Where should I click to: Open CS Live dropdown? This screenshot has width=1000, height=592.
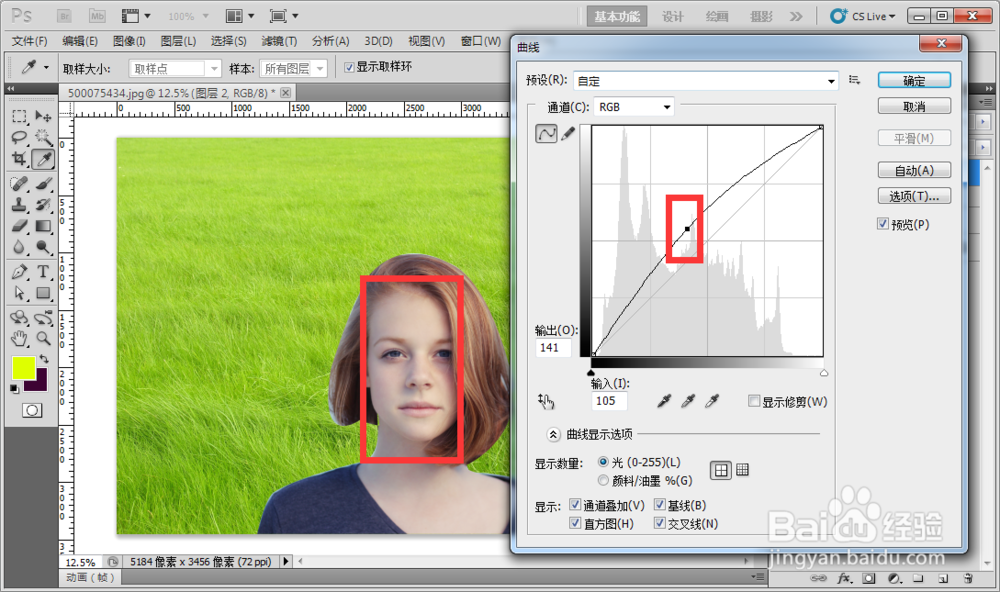tap(864, 16)
